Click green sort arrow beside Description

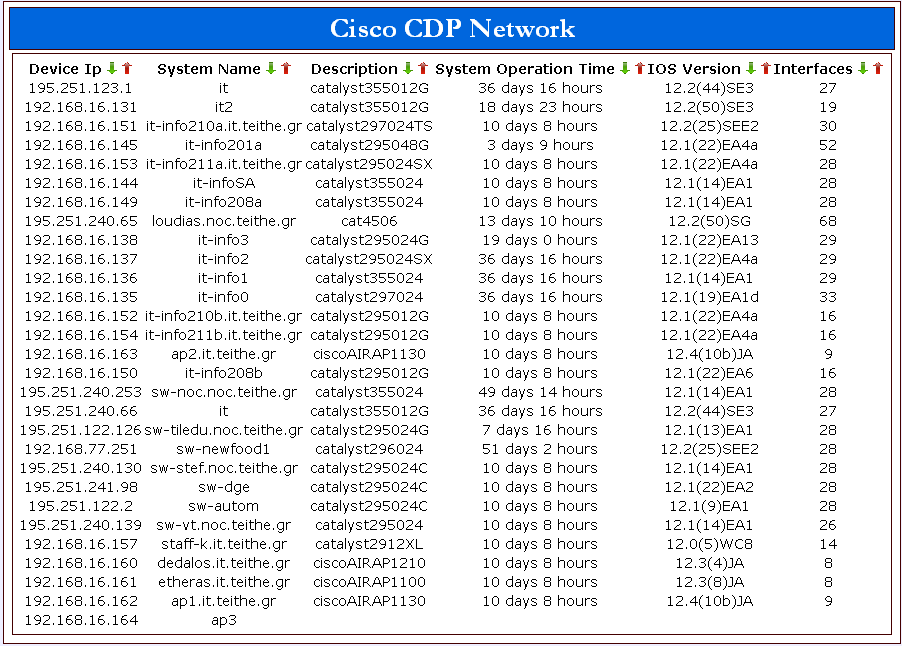point(408,68)
